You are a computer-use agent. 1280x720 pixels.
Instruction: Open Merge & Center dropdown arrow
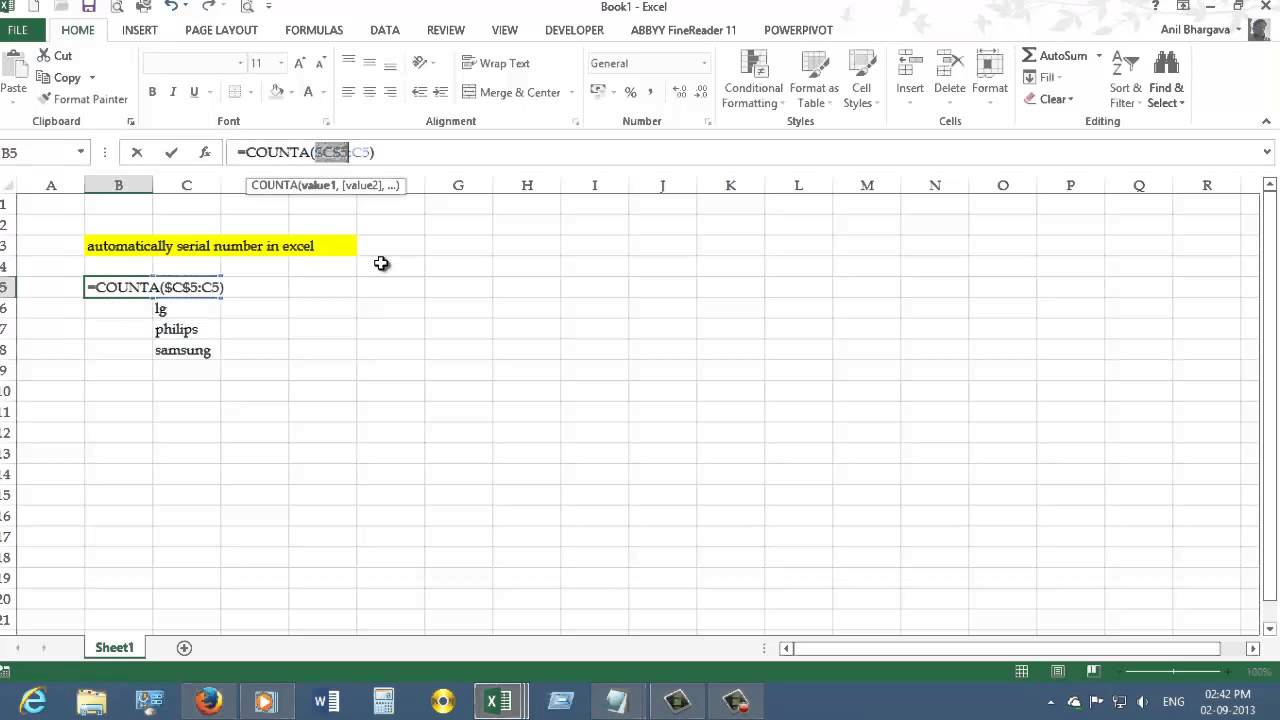pos(572,92)
